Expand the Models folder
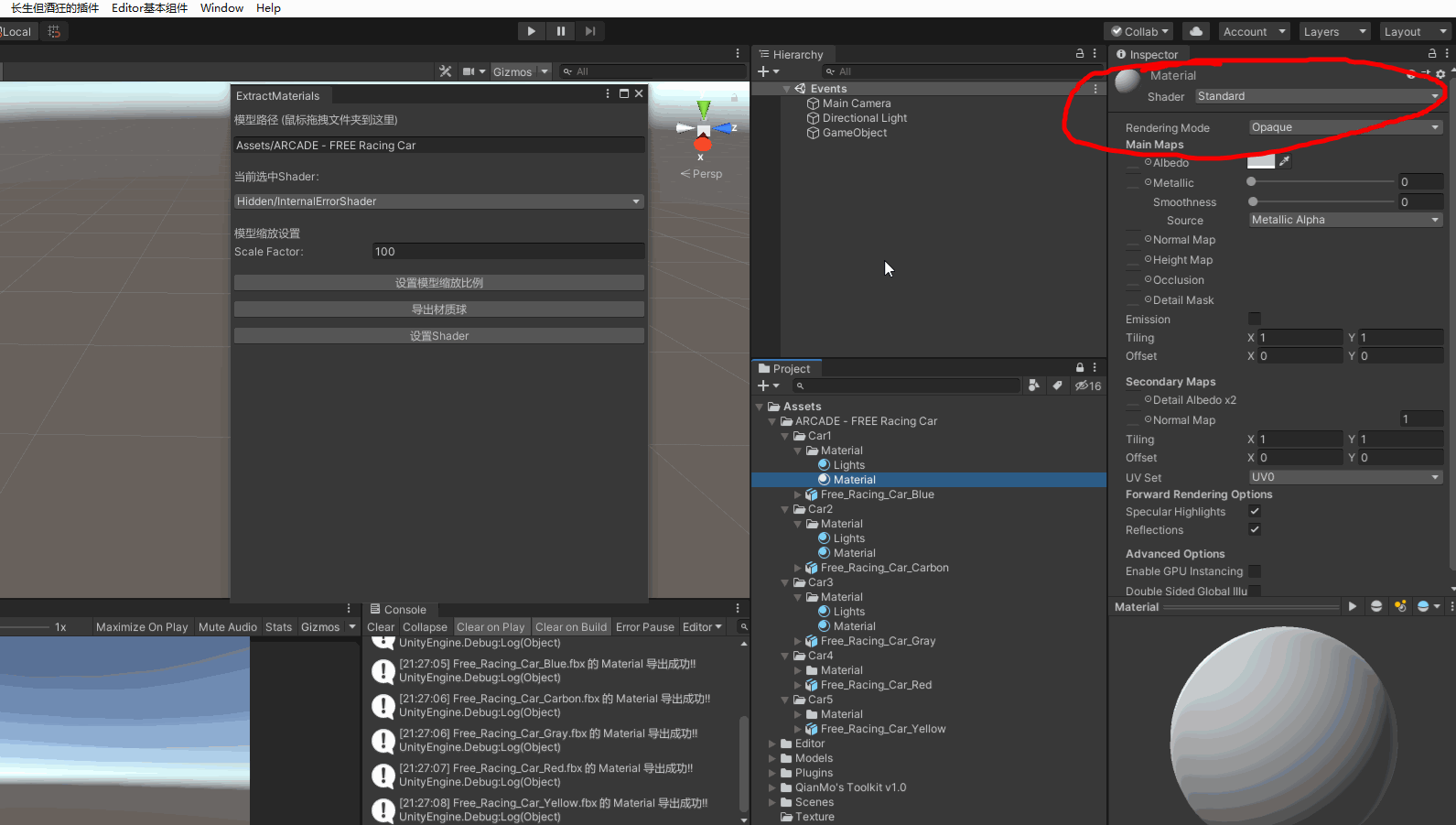1456x825 pixels. (771, 758)
